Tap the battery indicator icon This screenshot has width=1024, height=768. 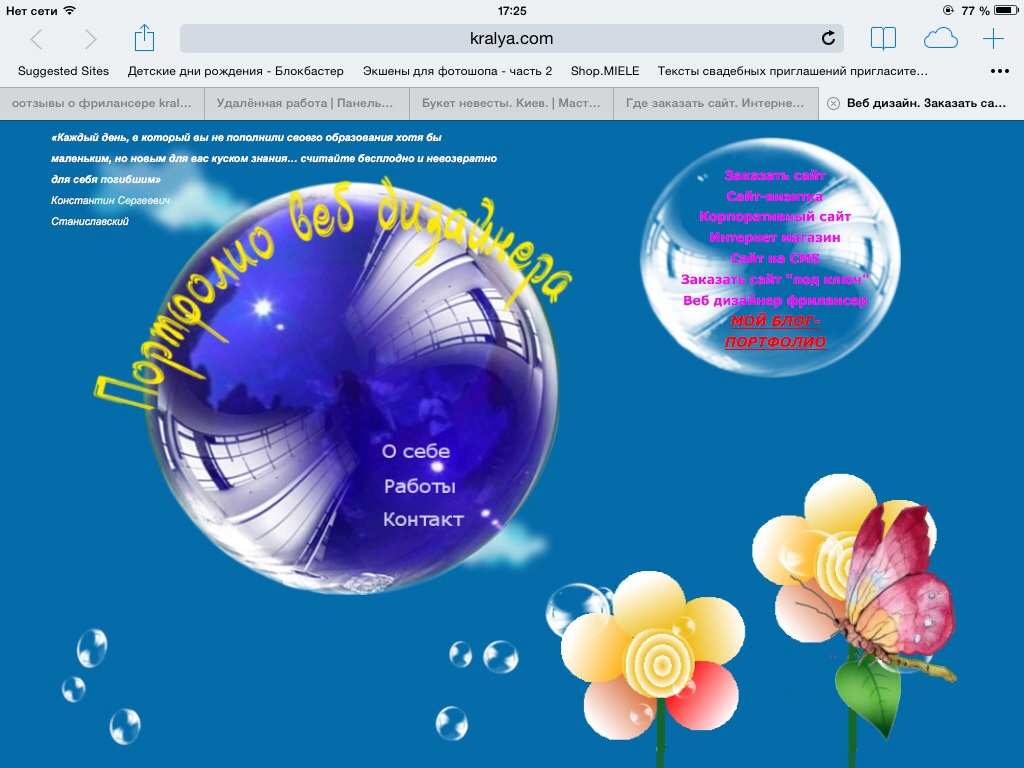tap(1006, 10)
